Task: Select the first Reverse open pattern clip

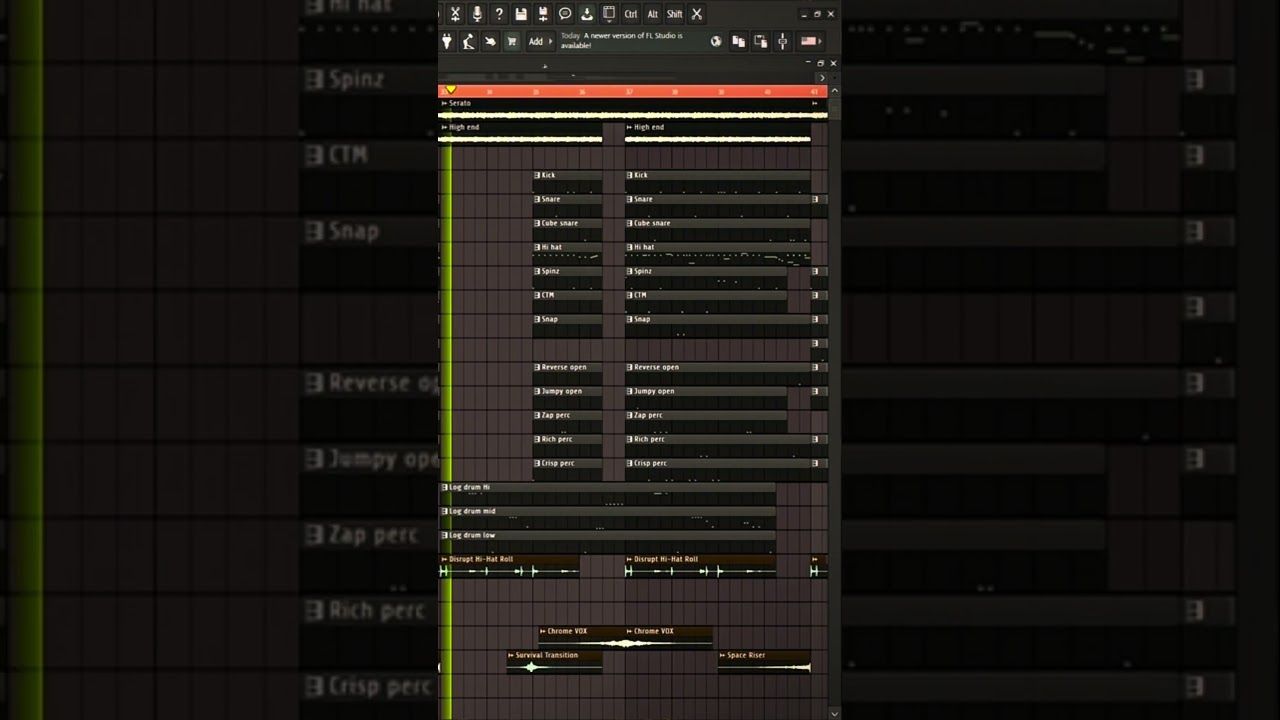Action: (567, 374)
